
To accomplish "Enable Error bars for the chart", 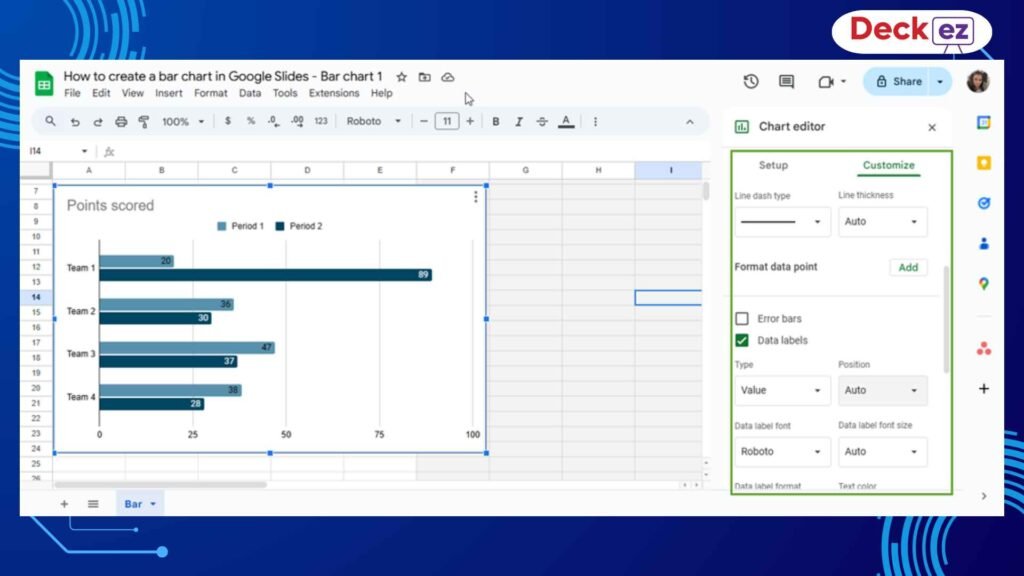I will pos(743,318).
